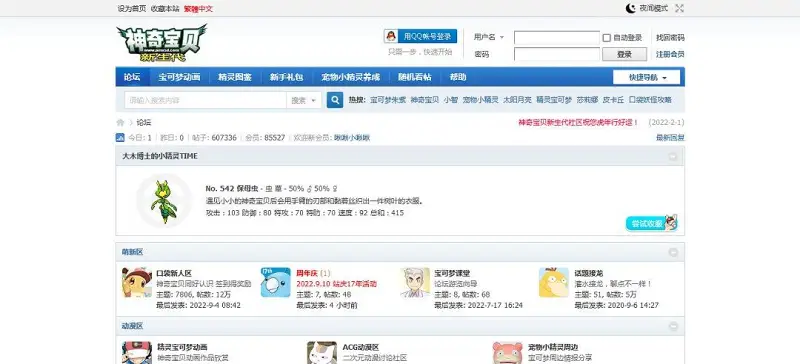Open the 宠物小精灵周边 forum title
The image size is (800, 364).
click(553, 347)
